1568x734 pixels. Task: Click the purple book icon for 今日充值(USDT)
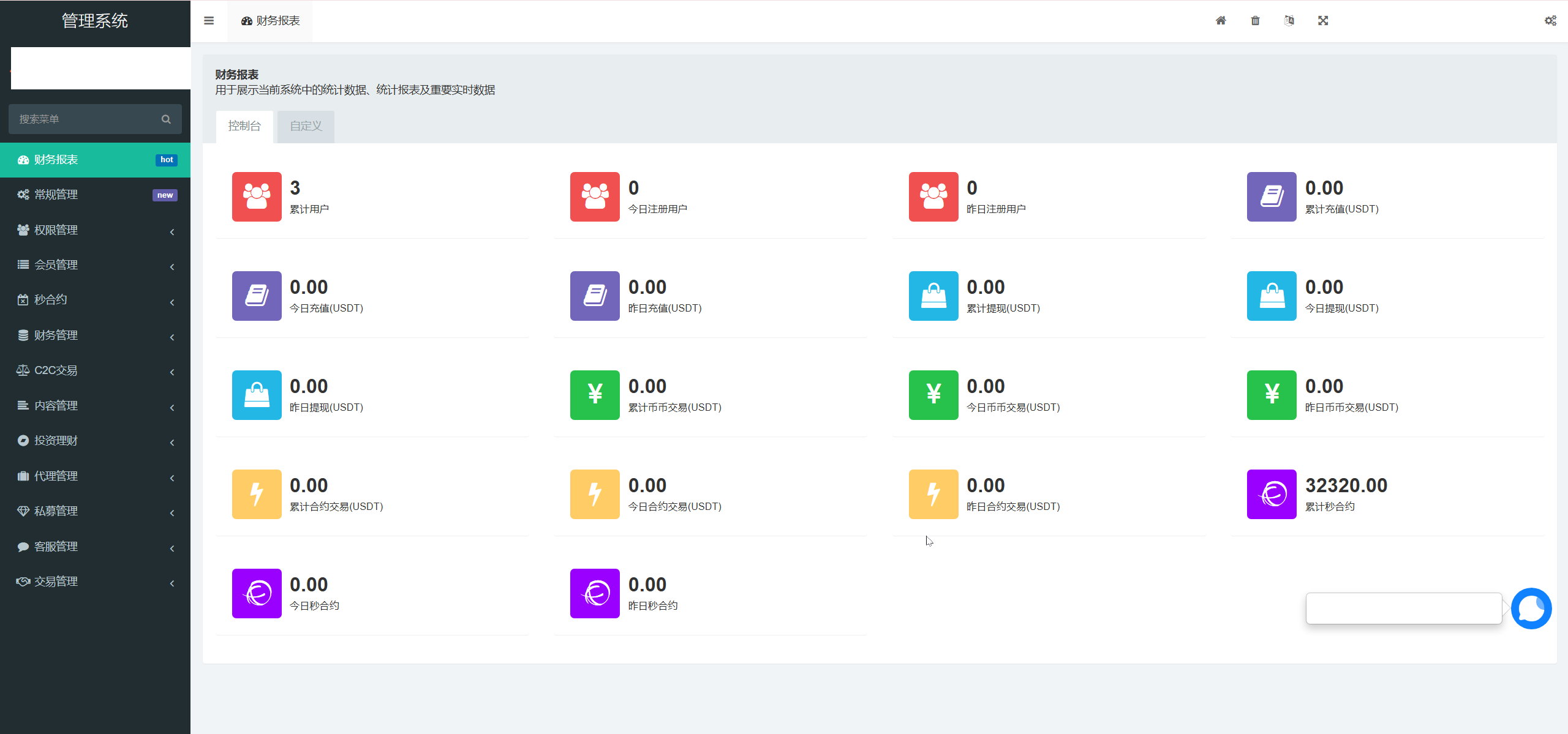click(x=257, y=296)
